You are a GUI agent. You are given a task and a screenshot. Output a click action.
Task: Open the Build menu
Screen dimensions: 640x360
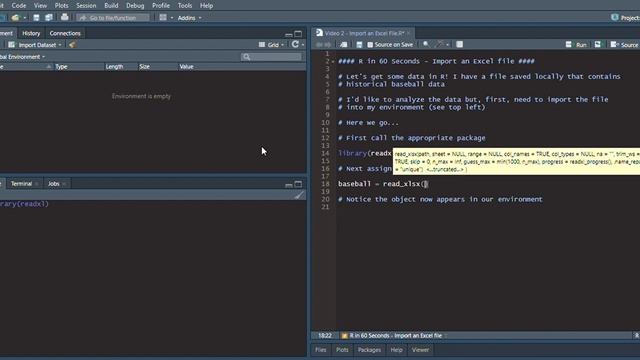pos(111,6)
